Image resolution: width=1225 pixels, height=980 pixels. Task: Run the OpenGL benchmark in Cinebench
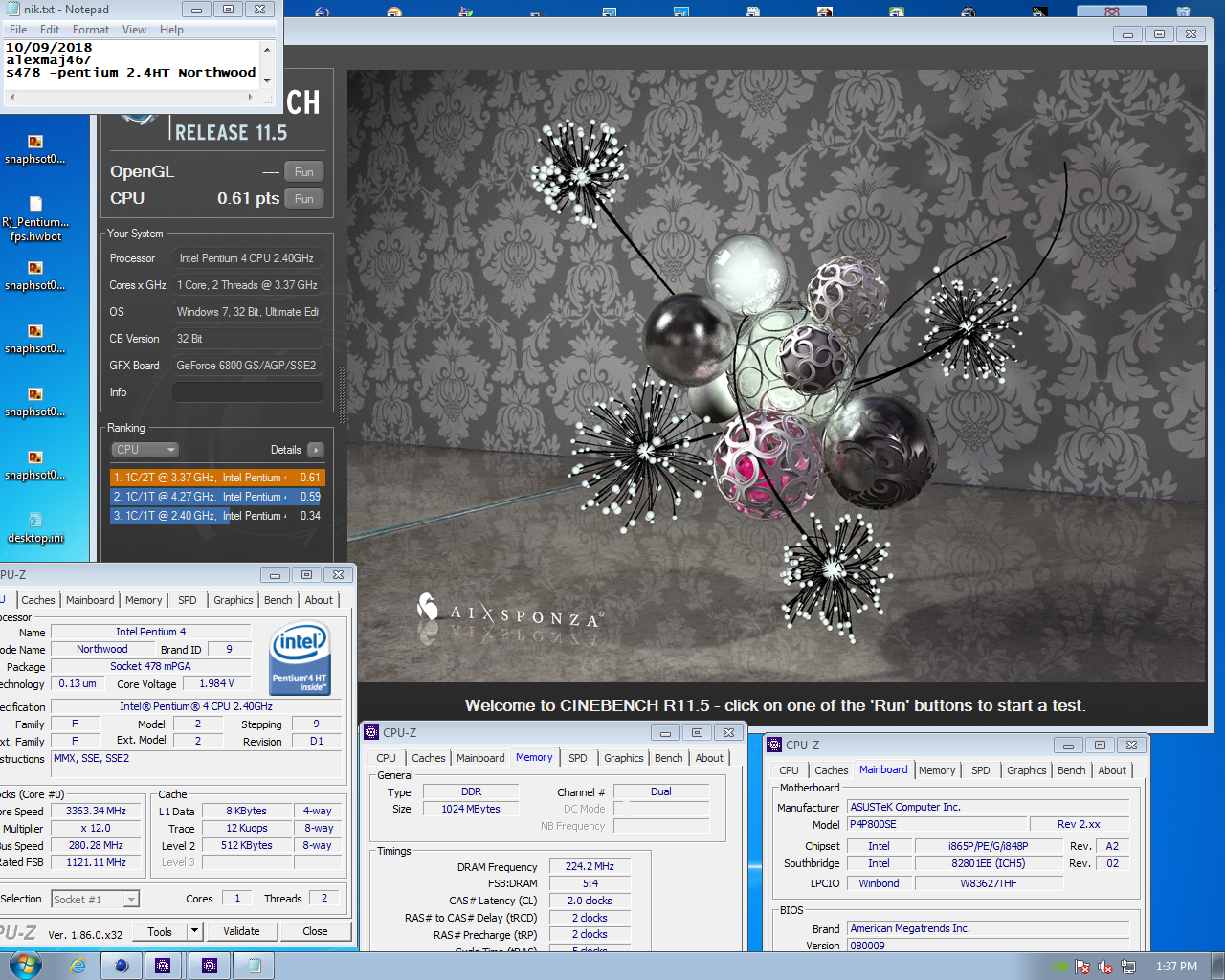click(304, 172)
